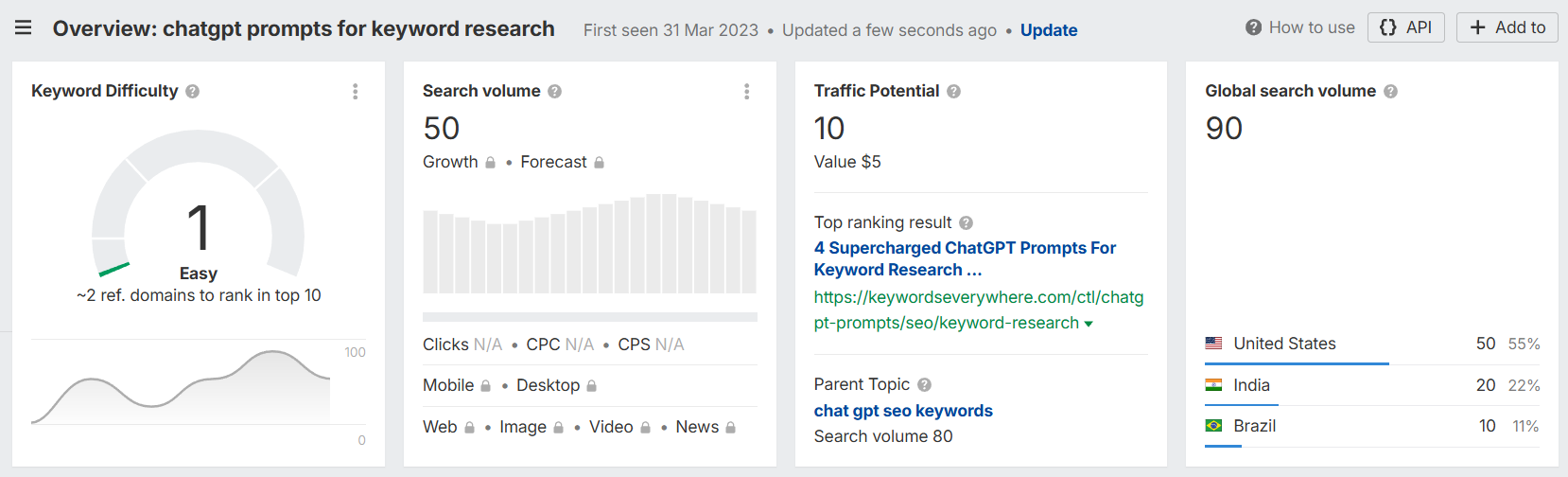Click the lock icon beside Web
Viewport: 1568px width, 477px height.
[x=469, y=428]
